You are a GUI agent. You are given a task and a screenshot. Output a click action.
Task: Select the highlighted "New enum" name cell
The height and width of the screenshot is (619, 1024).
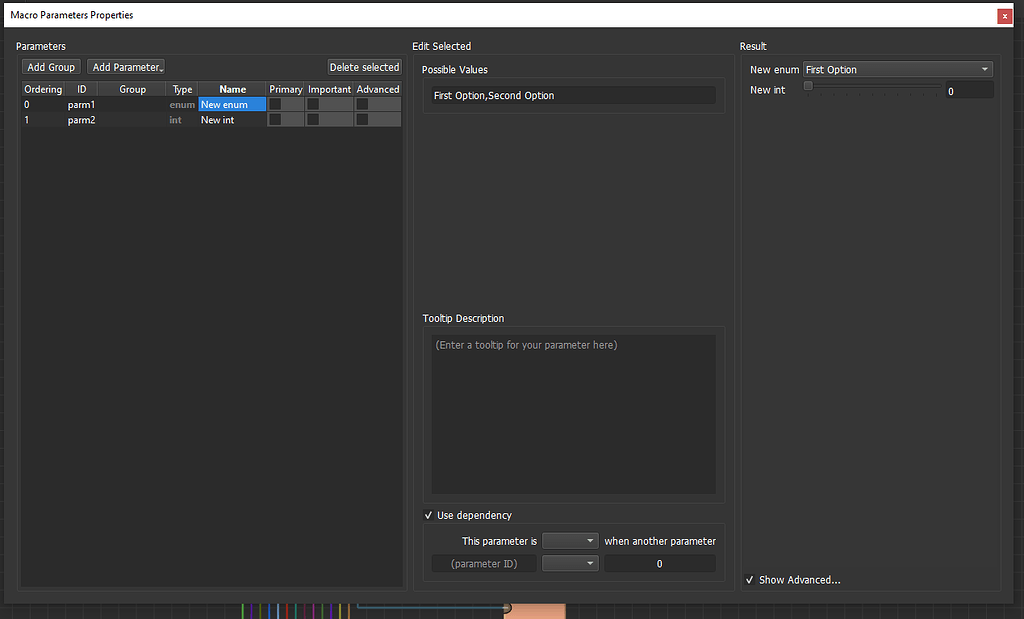pos(232,104)
